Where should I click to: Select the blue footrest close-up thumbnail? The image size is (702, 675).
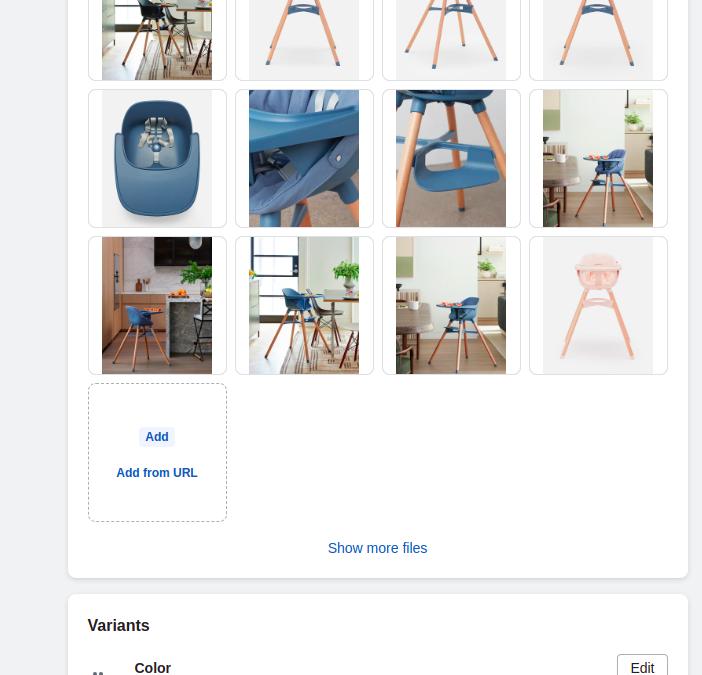(x=451, y=158)
